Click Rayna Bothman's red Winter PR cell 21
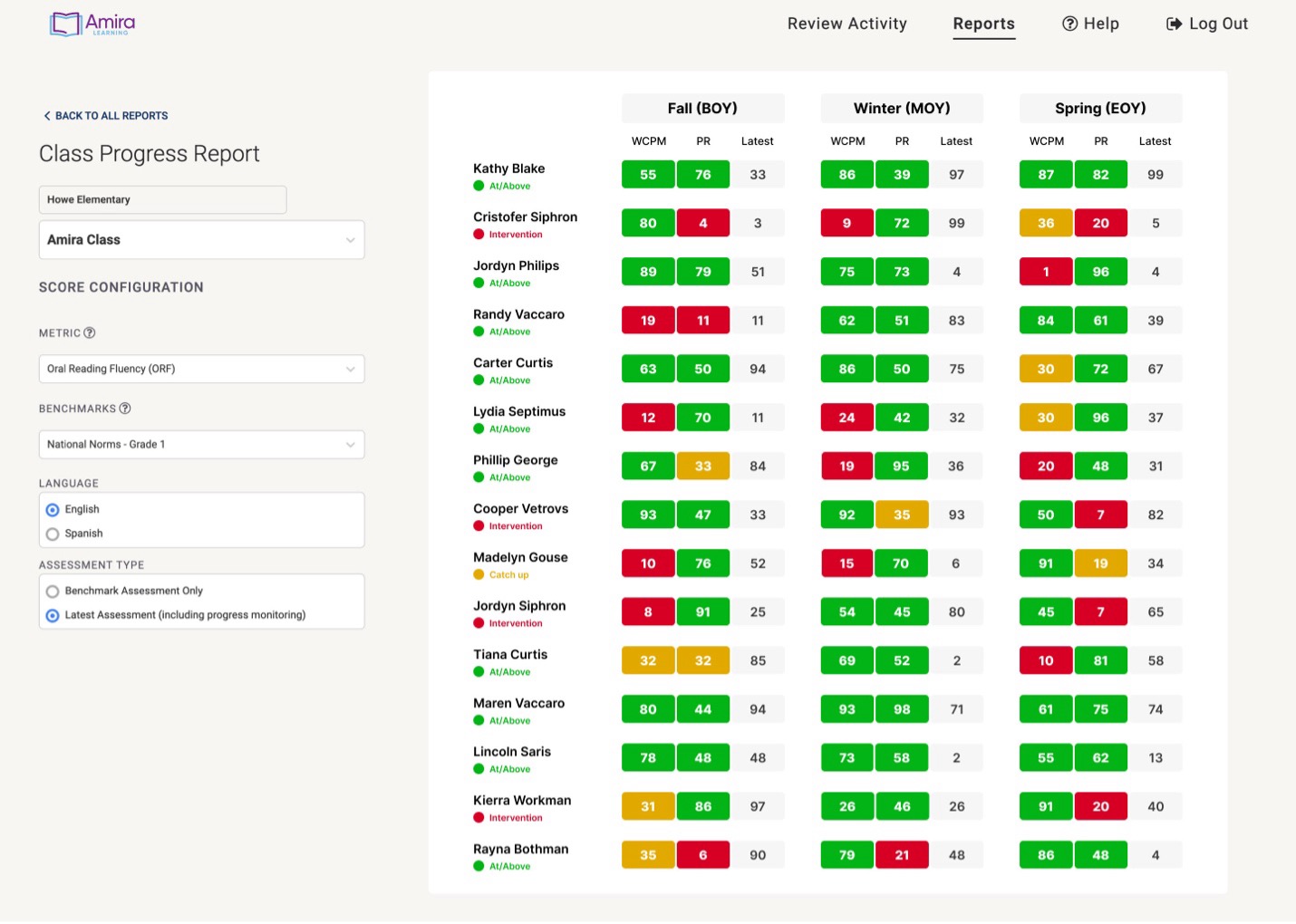The width and height of the screenshot is (1296, 924). click(x=902, y=855)
